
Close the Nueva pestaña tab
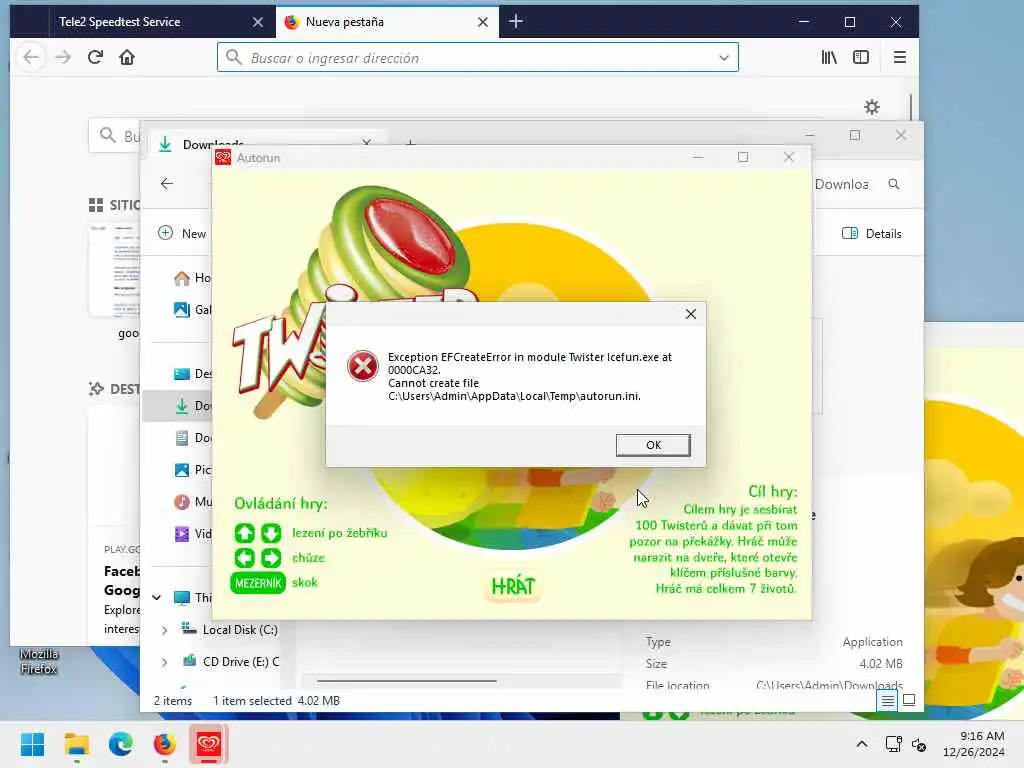click(x=483, y=22)
